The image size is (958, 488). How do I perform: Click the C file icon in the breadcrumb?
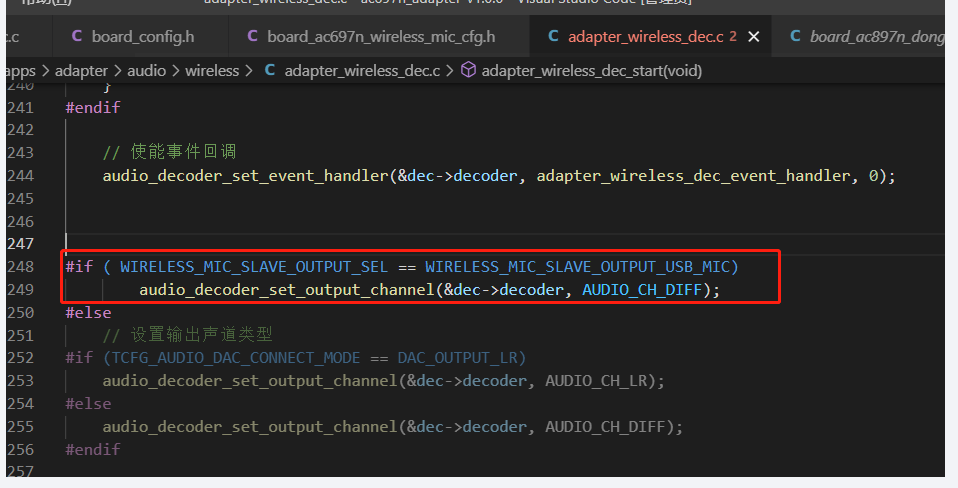(x=269, y=70)
